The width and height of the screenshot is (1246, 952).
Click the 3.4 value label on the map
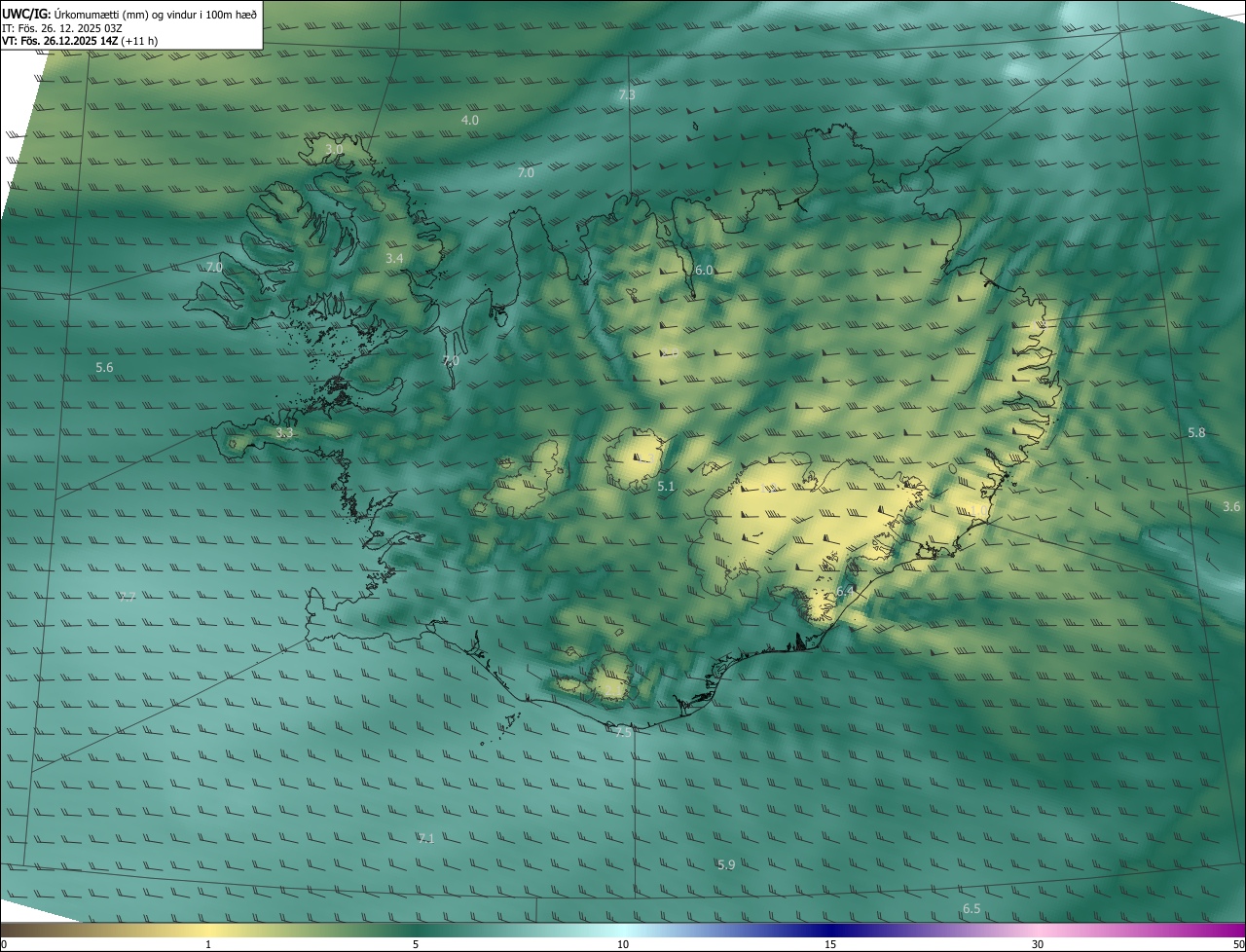394,258
